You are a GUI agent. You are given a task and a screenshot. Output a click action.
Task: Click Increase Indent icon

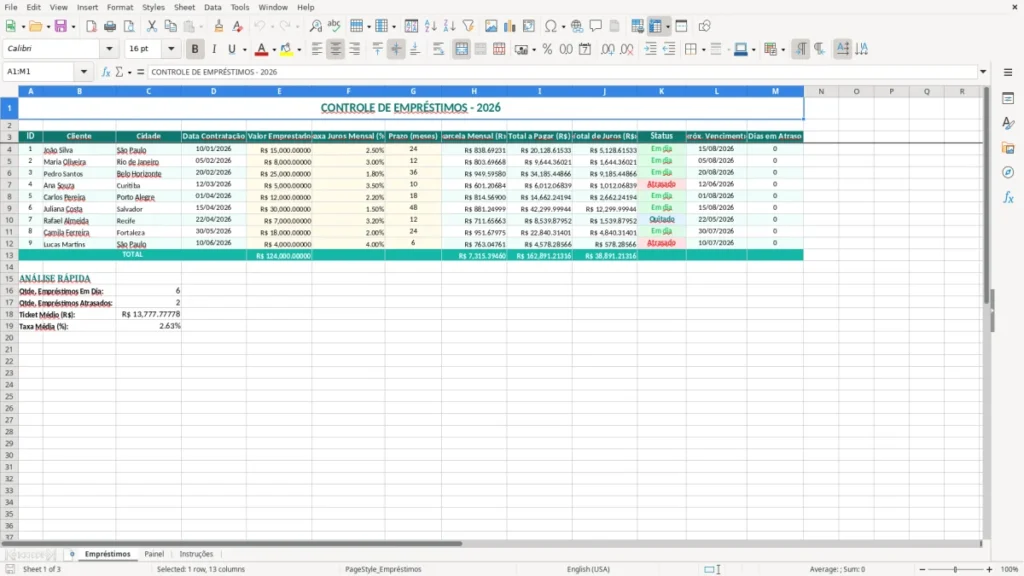pos(650,49)
